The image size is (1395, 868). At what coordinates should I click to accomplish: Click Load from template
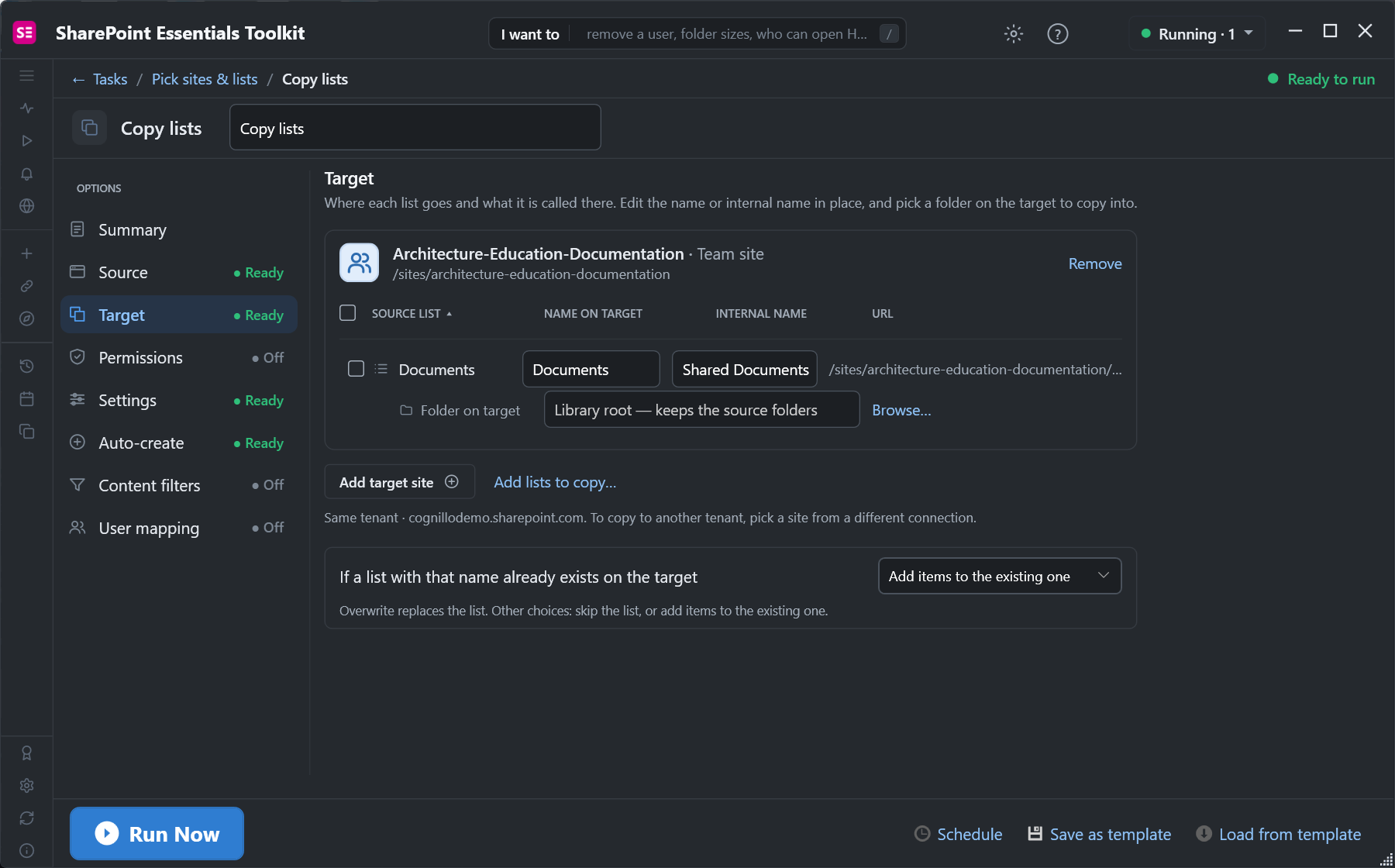(x=1279, y=834)
